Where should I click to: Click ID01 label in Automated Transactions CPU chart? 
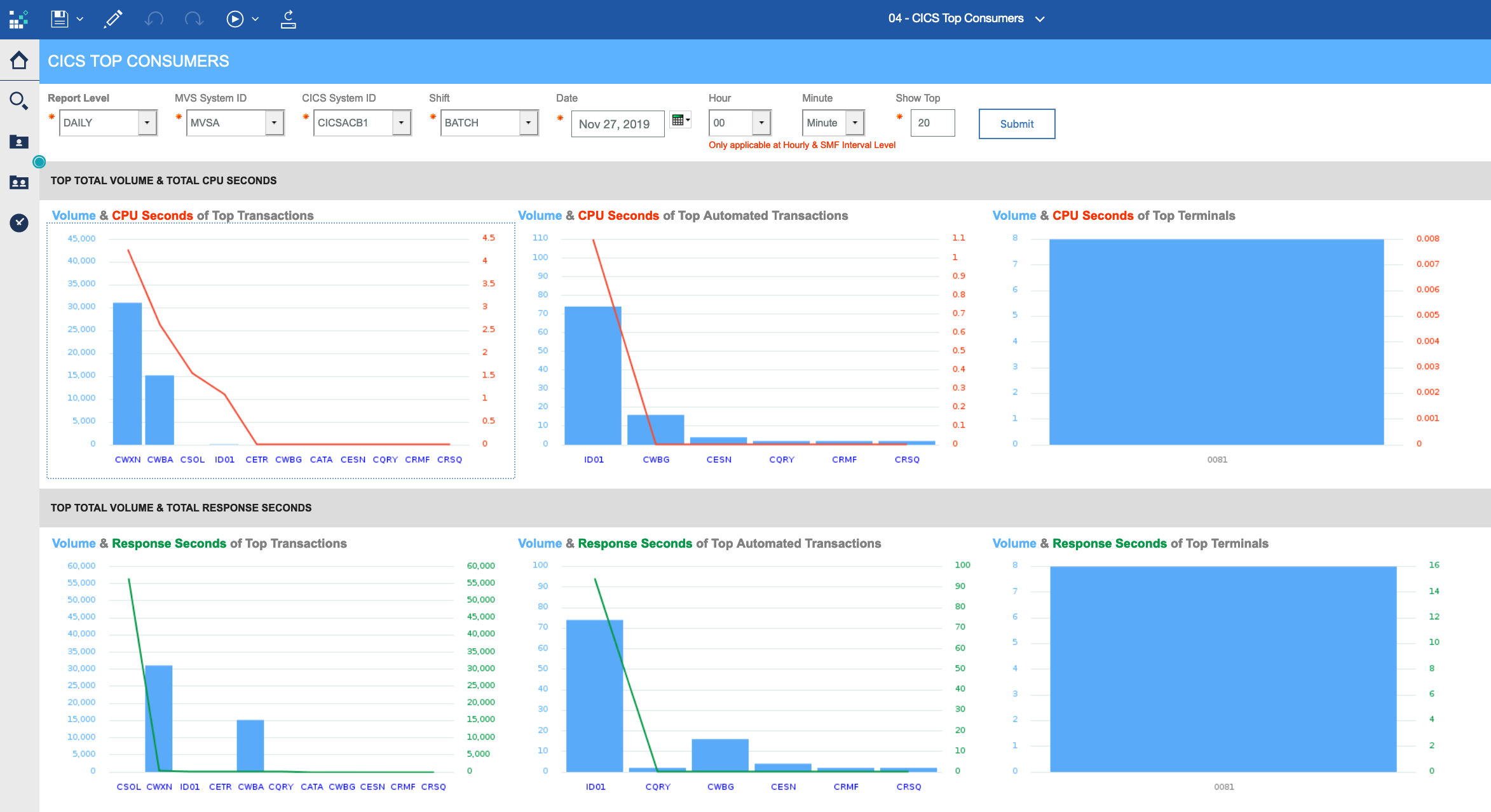(x=594, y=459)
